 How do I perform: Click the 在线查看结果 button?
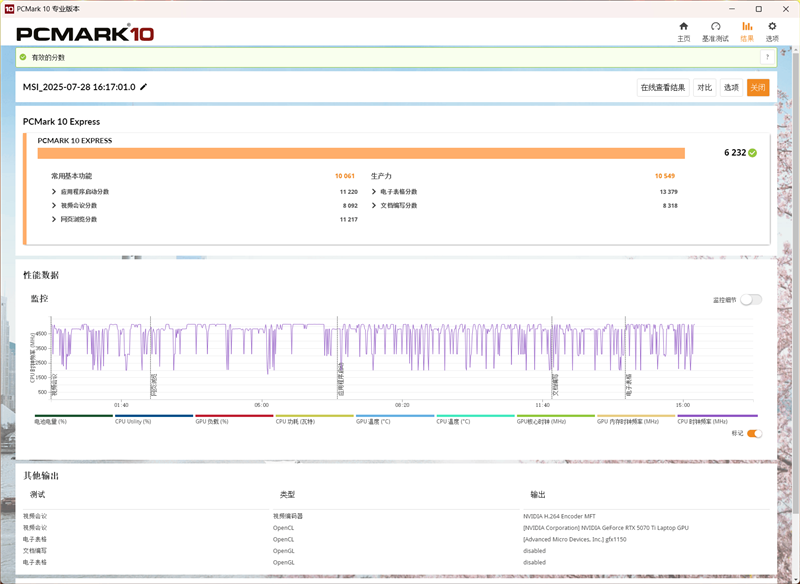click(663, 87)
